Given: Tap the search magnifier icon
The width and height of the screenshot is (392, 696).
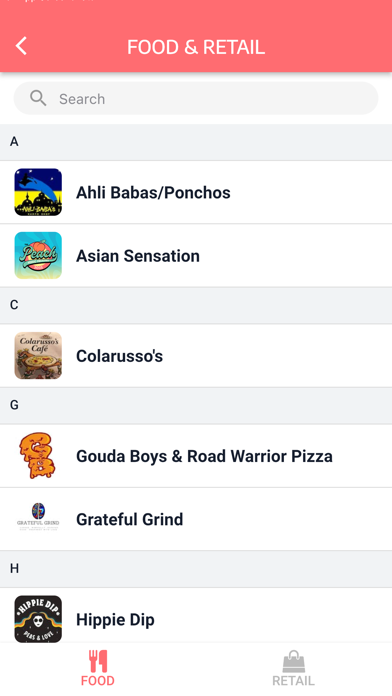Looking at the screenshot, I should click(x=38, y=98).
